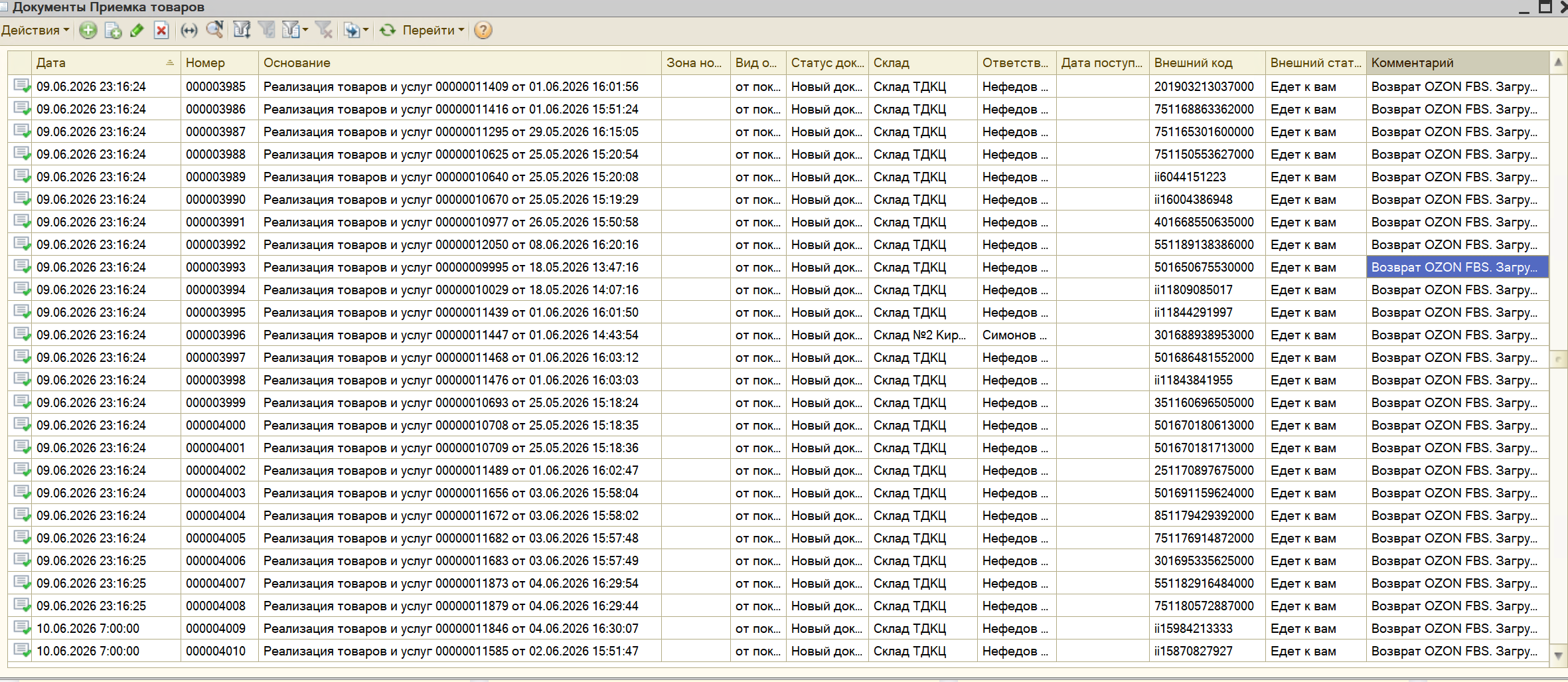Filter by value in the current column
The image size is (1568, 682).
(266, 30)
